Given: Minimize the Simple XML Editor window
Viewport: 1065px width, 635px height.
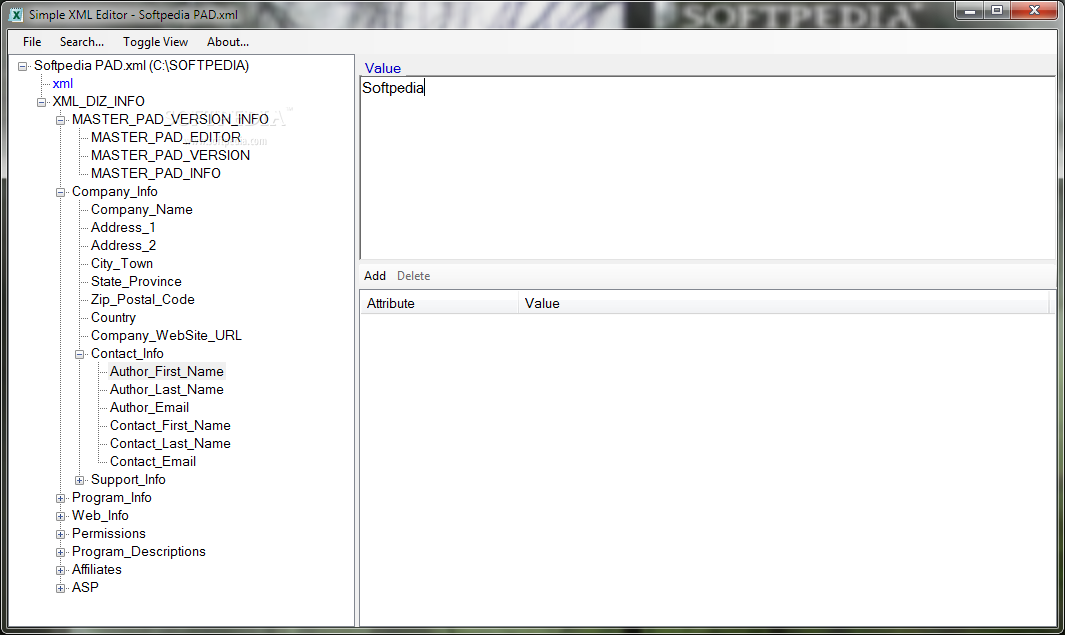Looking at the screenshot, I should 969,11.
